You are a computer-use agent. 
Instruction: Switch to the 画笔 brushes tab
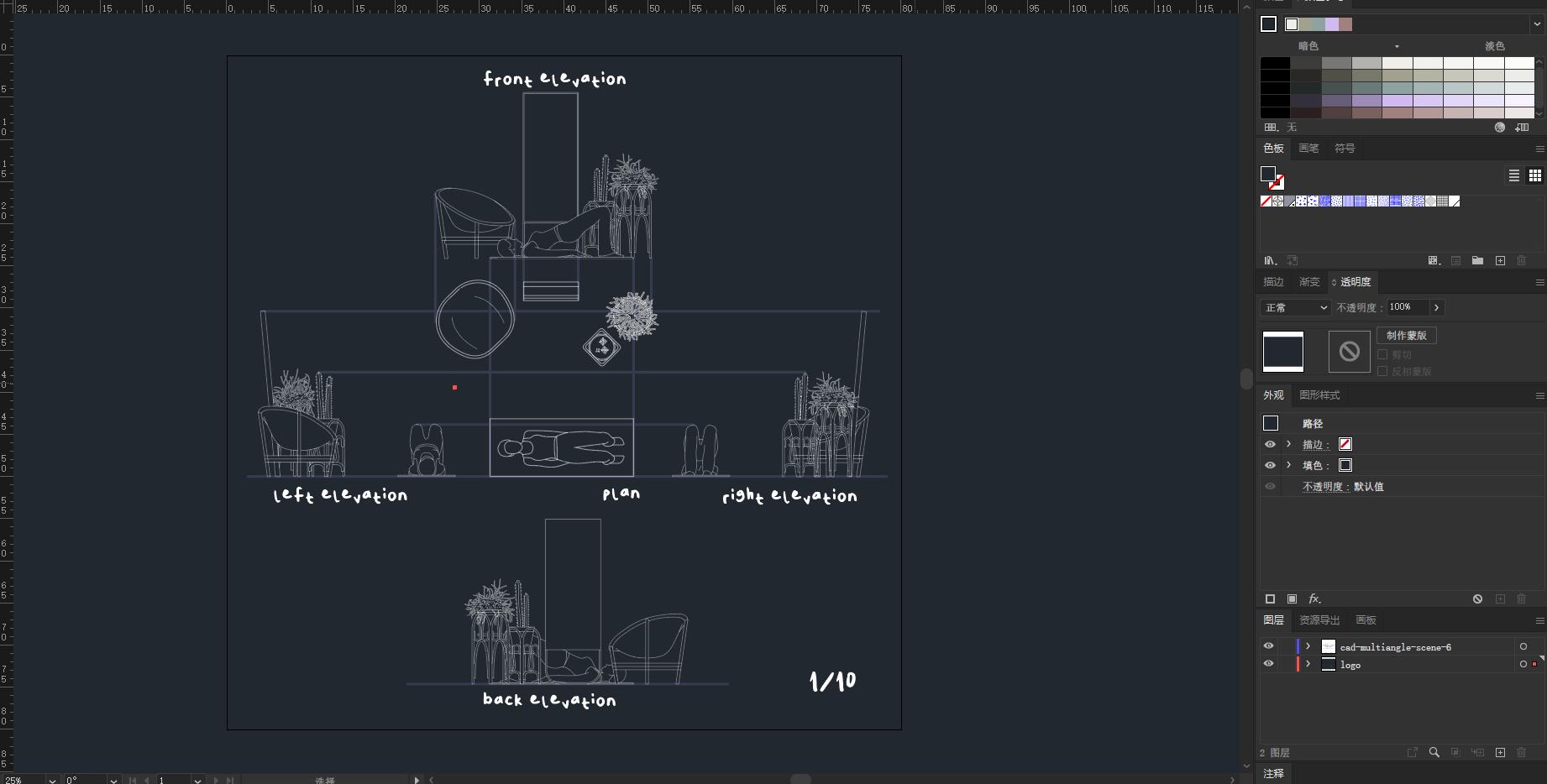[1308, 148]
